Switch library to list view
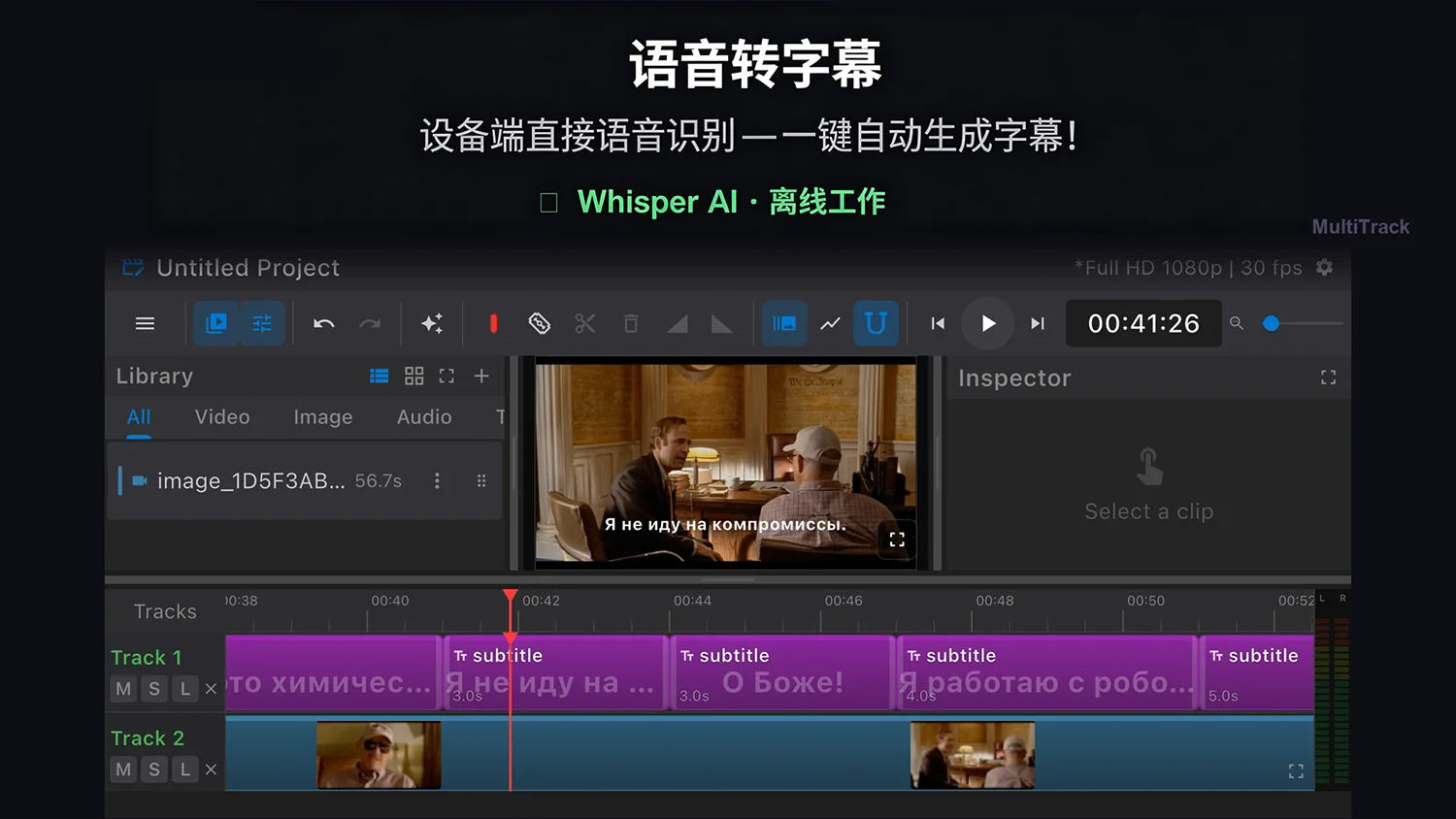Image resolution: width=1456 pixels, height=819 pixels. (x=380, y=376)
